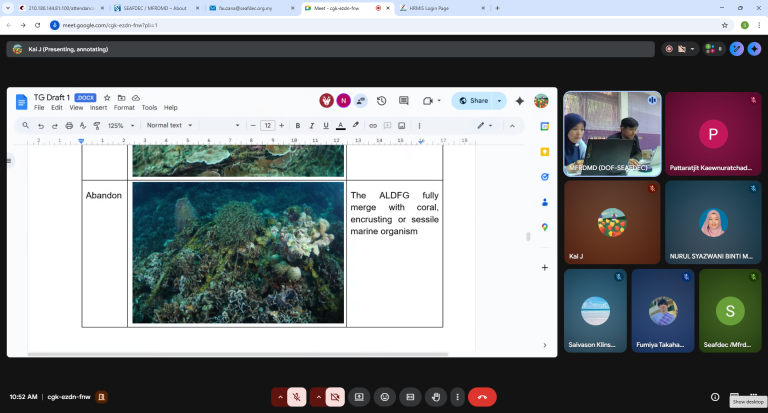
Task: Switch to the SEAFDEC / MFRDMD About tab
Action: point(156,8)
